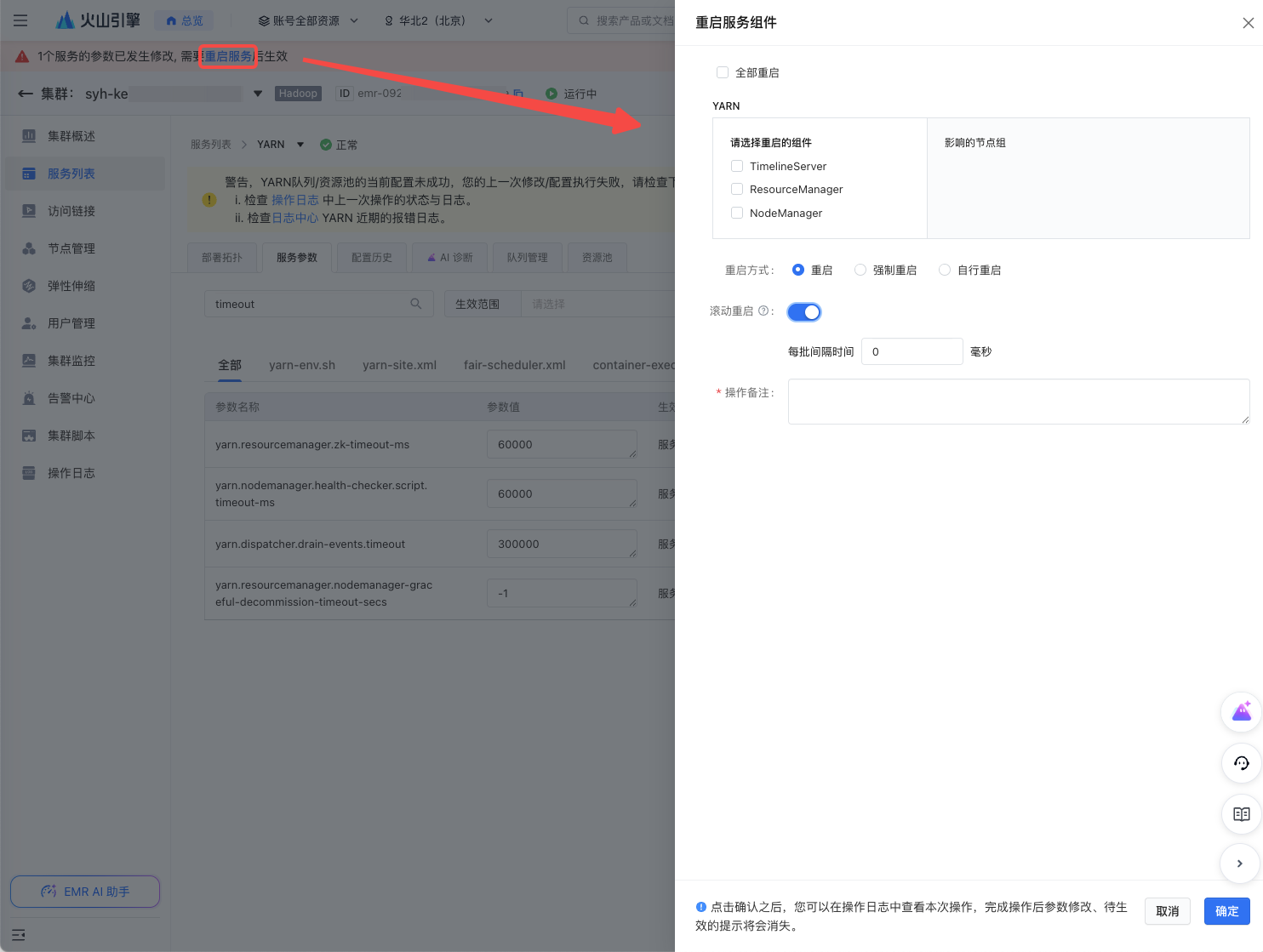Open the hamburger navigation menu
The width and height of the screenshot is (1263, 952).
tap(20, 20)
